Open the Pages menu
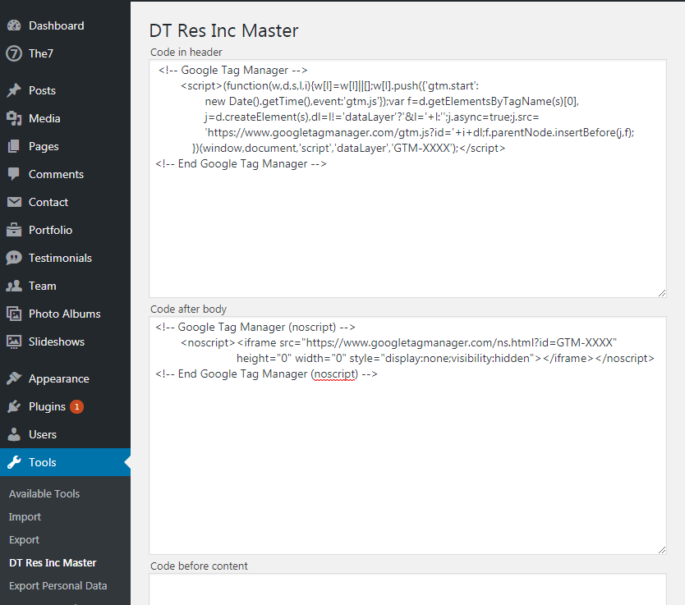 tap(43, 146)
